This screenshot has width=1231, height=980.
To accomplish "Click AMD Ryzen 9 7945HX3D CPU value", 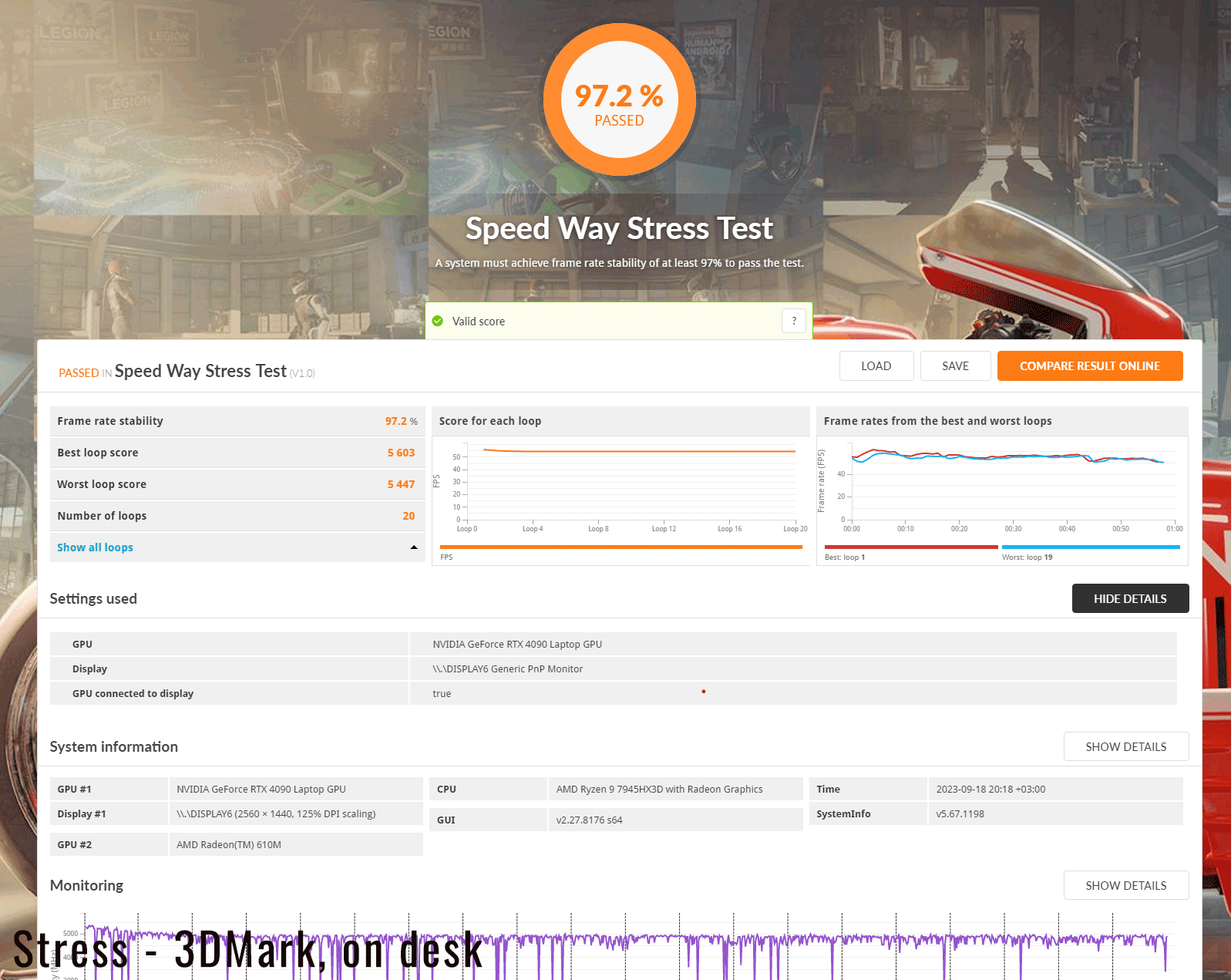I will (660, 790).
